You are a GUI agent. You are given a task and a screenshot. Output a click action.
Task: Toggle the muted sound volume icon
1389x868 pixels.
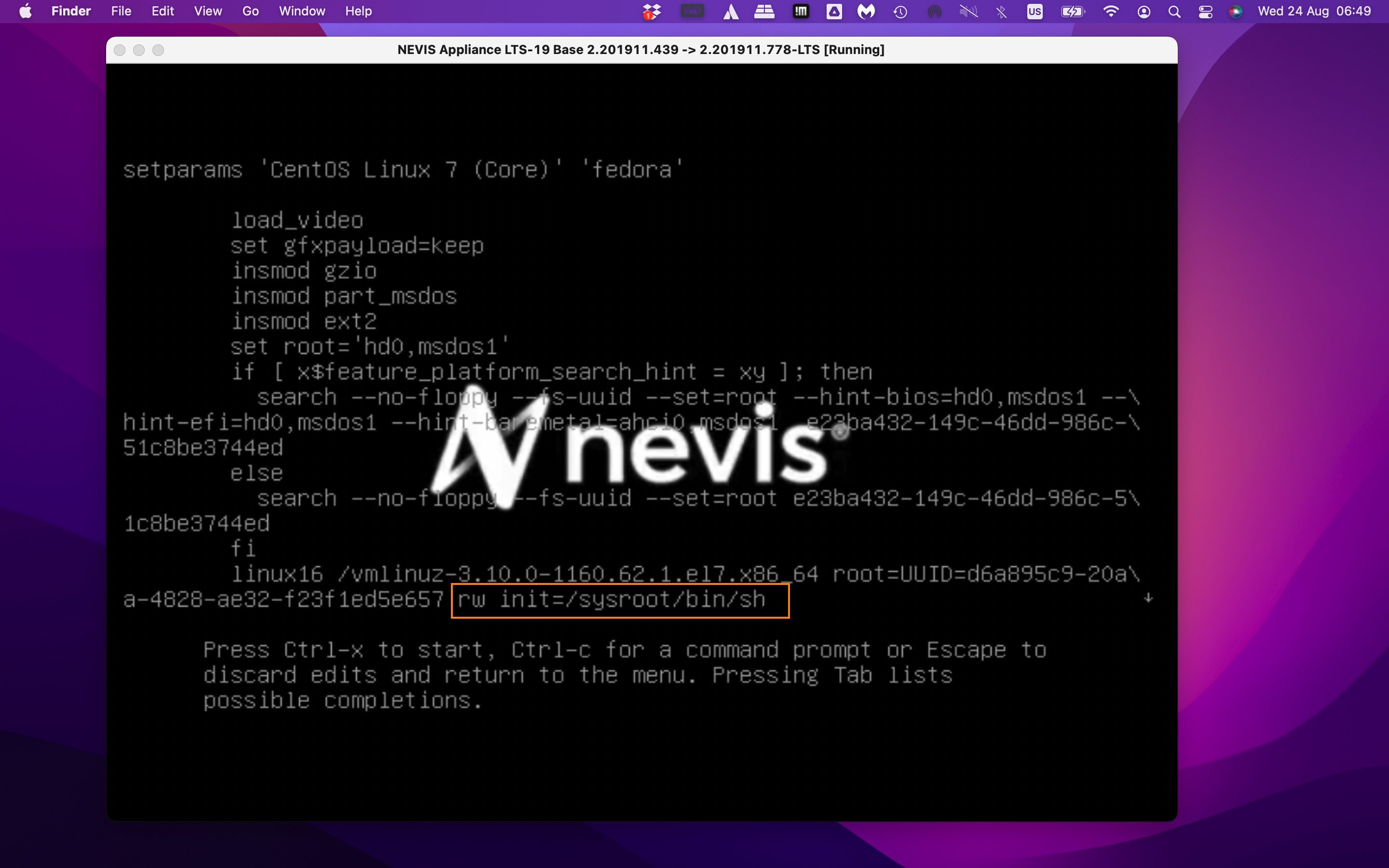[x=968, y=12]
